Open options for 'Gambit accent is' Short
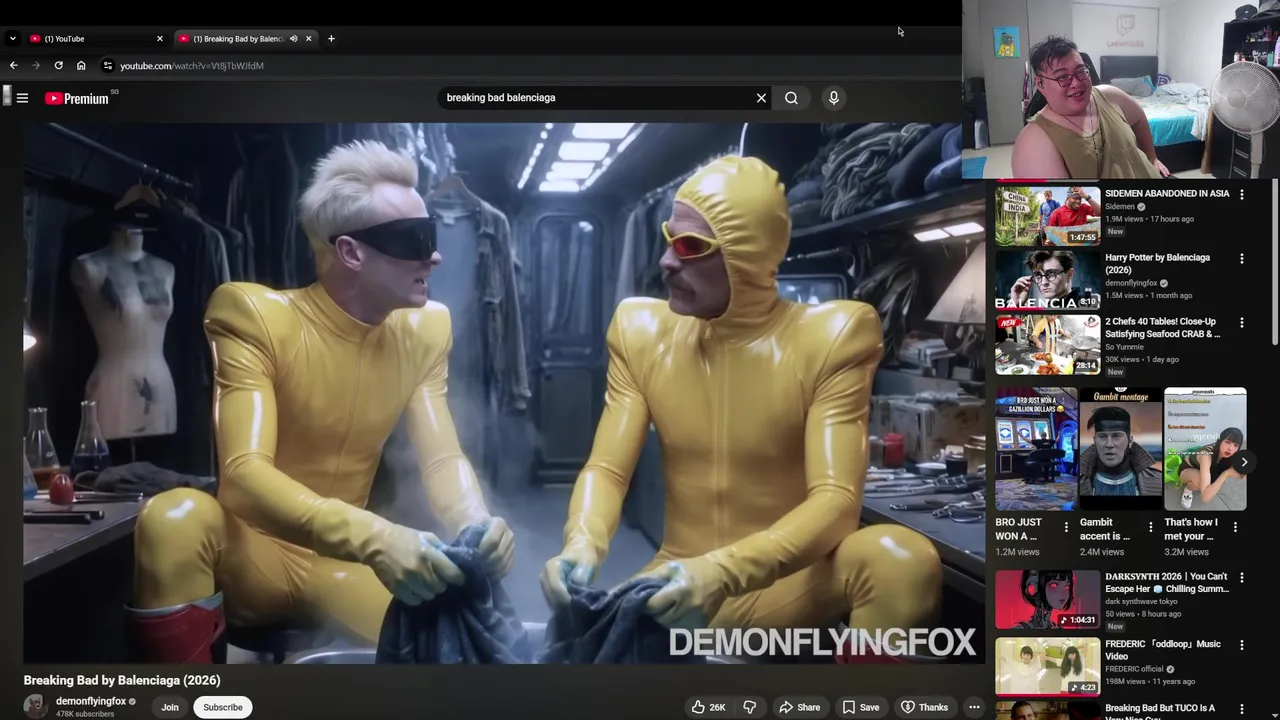Image resolution: width=1280 pixels, height=720 pixels. (1150, 527)
